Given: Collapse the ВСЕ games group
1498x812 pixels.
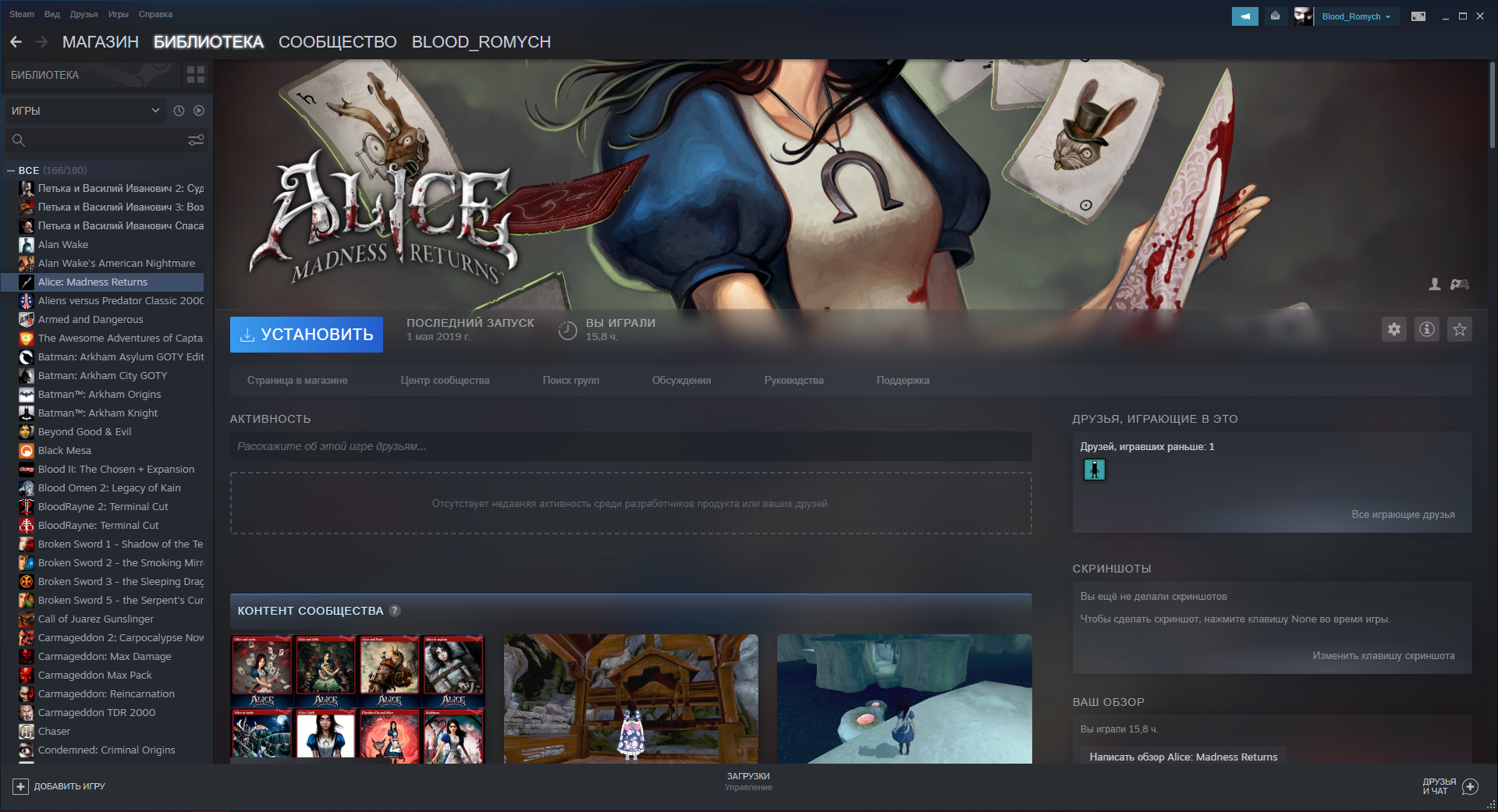Looking at the screenshot, I should coord(11,170).
